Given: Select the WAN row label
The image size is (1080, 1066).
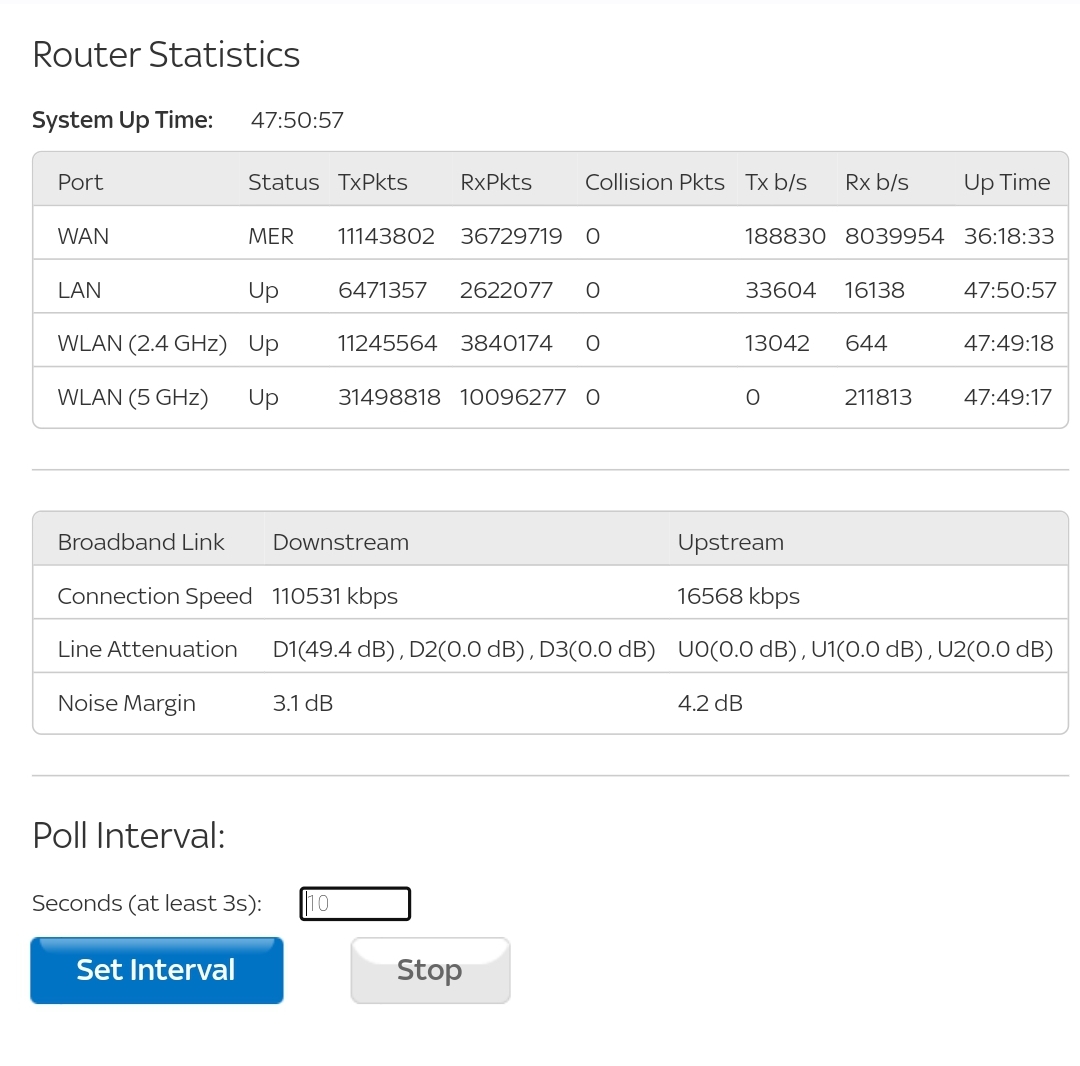Looking at the screenshot, I should 83,237.
